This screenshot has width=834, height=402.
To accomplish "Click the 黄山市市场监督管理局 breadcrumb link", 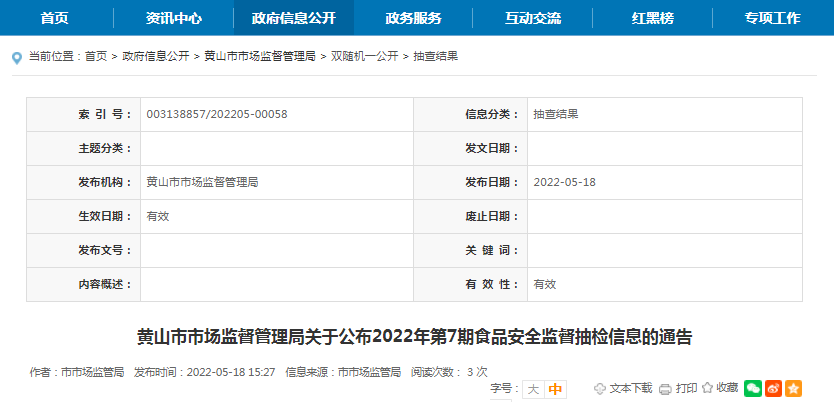I will pos(260,57).
